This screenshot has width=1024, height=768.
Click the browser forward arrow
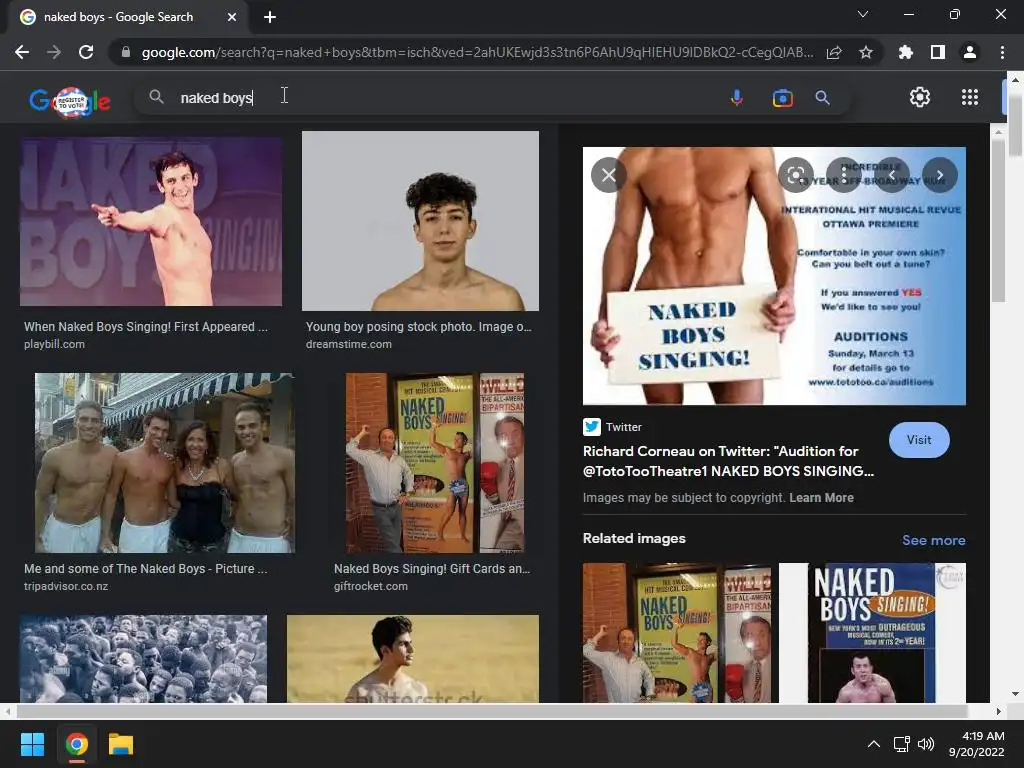point(54,52)
